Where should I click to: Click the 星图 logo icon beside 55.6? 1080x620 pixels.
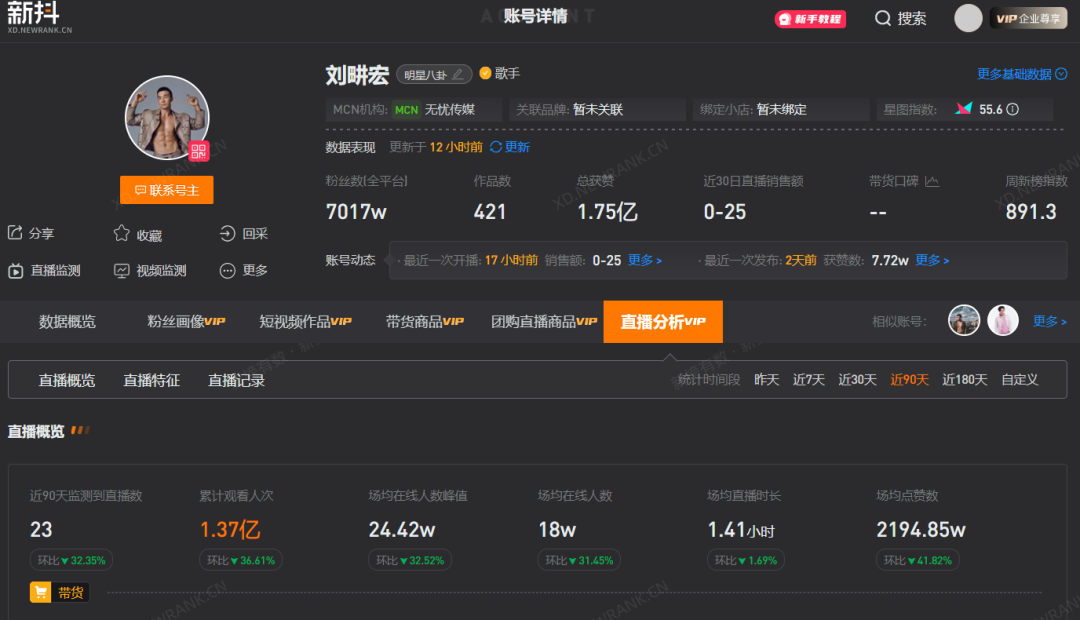pyautogui.click(x=964, y=109)
